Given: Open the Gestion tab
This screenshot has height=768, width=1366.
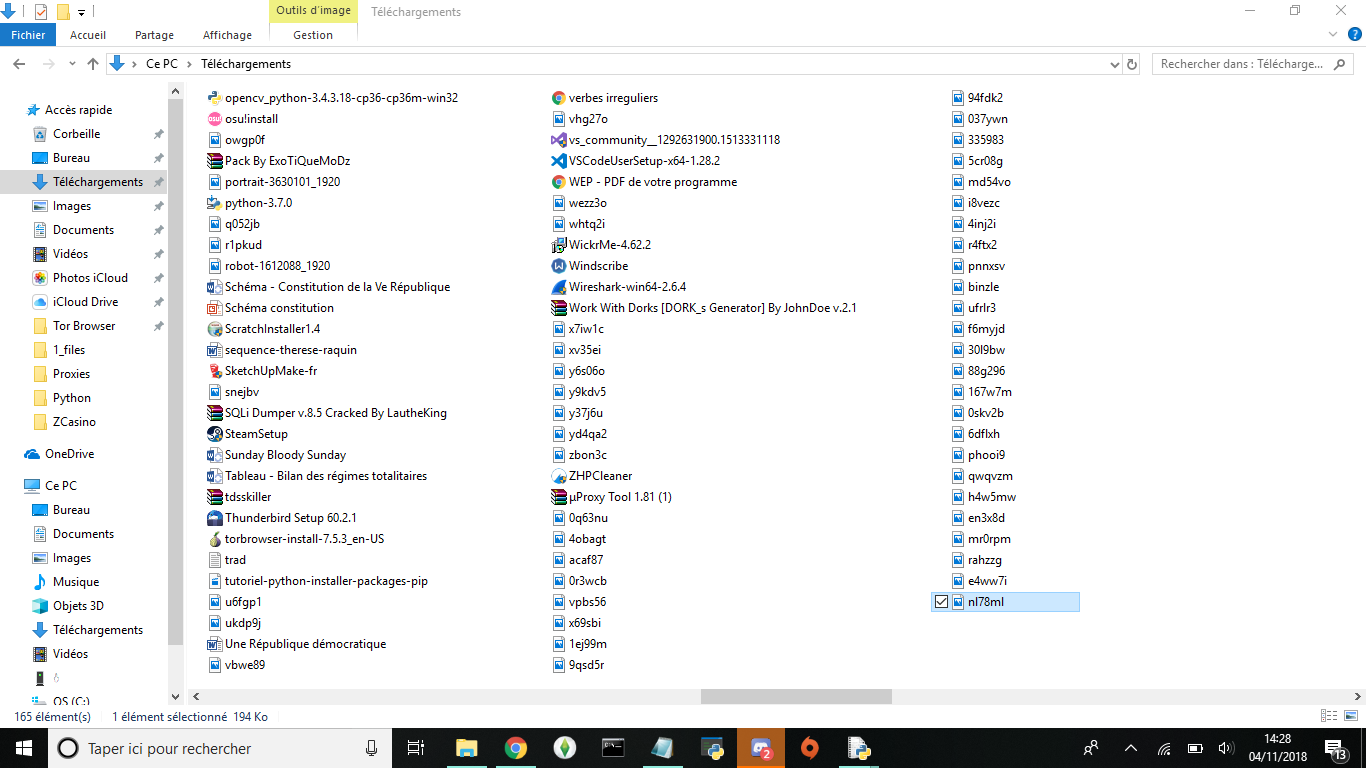Looking at the screenshot, I should coord(313,35).
